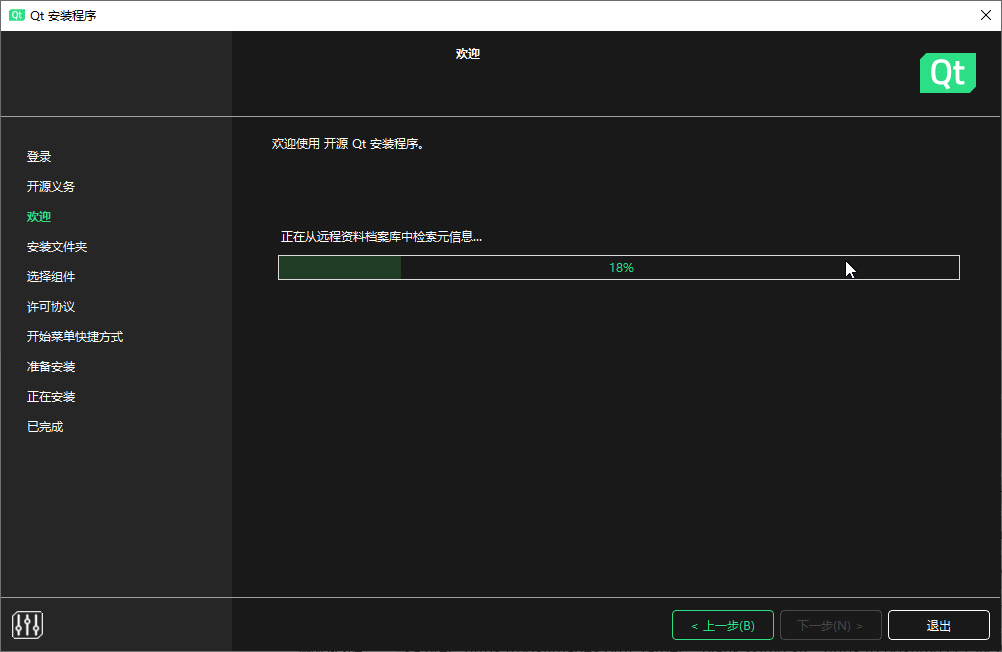Select 选择组件 step in sidebar
The height and width of the screenshot is (652, 1002).
[x=51, y=277]
